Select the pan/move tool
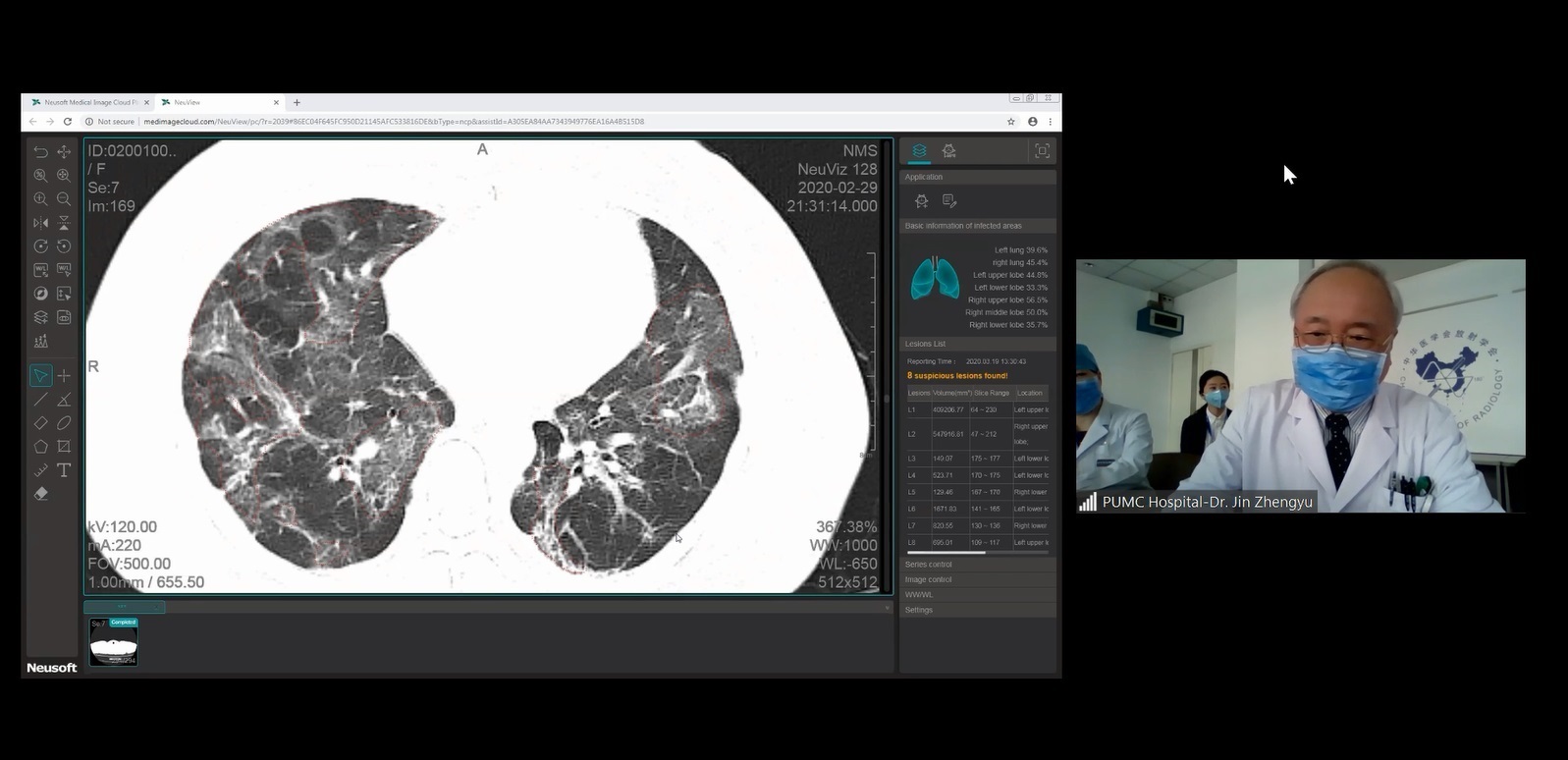 click(64, 152)
